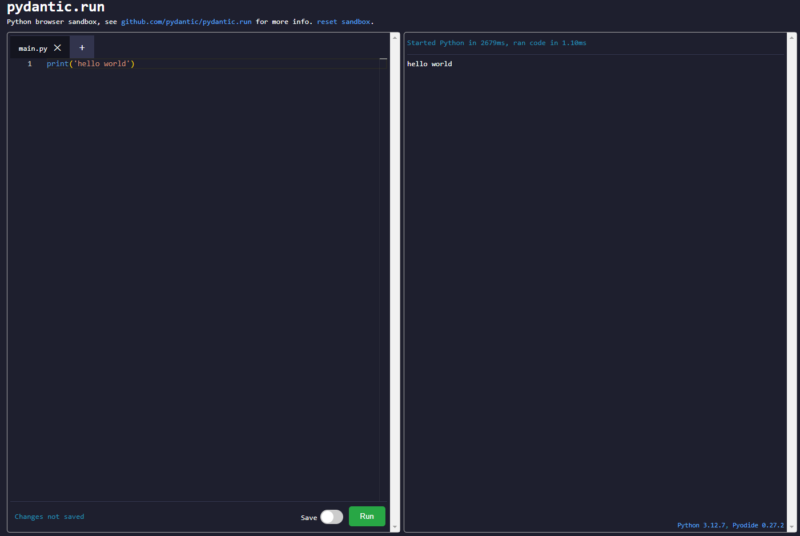The image size is (800, 536).
Task: Click the editor page scrollbar down arrow
Action: 395,527
